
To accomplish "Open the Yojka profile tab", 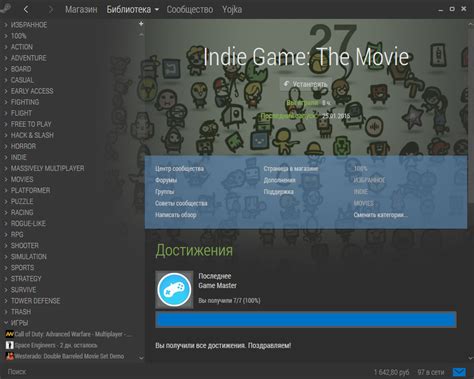I will click(232, 10).
